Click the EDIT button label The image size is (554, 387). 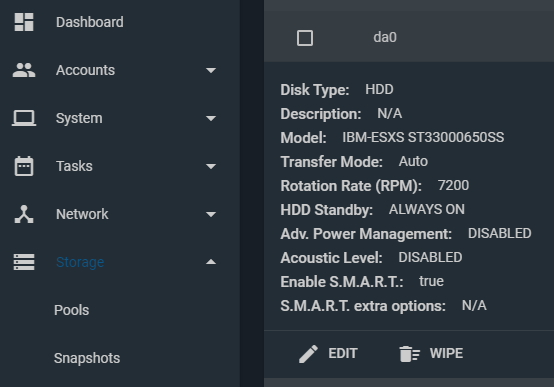point(343,353)
